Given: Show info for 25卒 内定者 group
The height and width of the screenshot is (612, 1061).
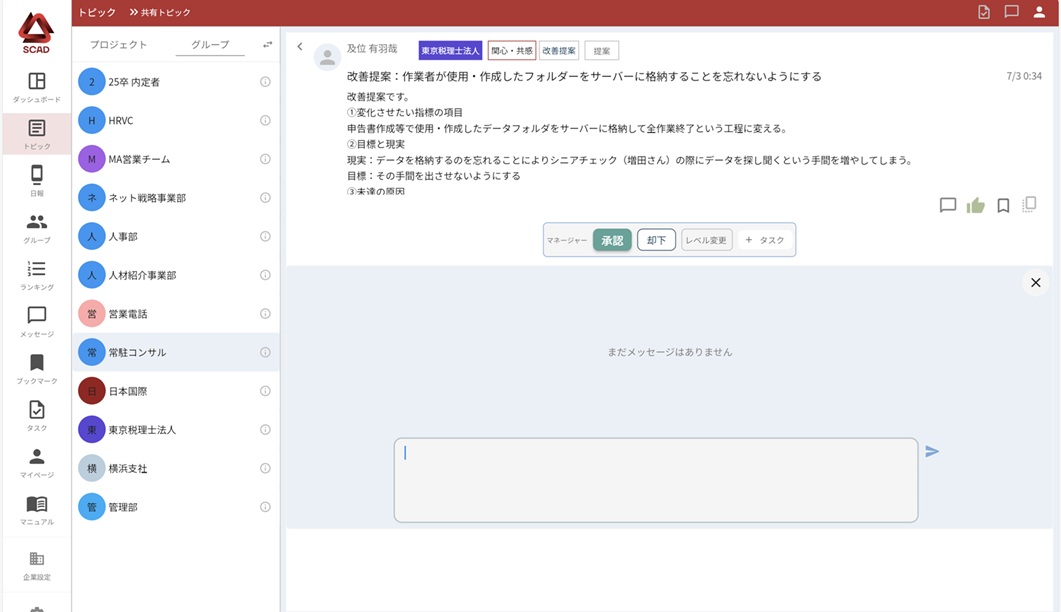Looking at the screenshot, I should (x=265, y=82).
